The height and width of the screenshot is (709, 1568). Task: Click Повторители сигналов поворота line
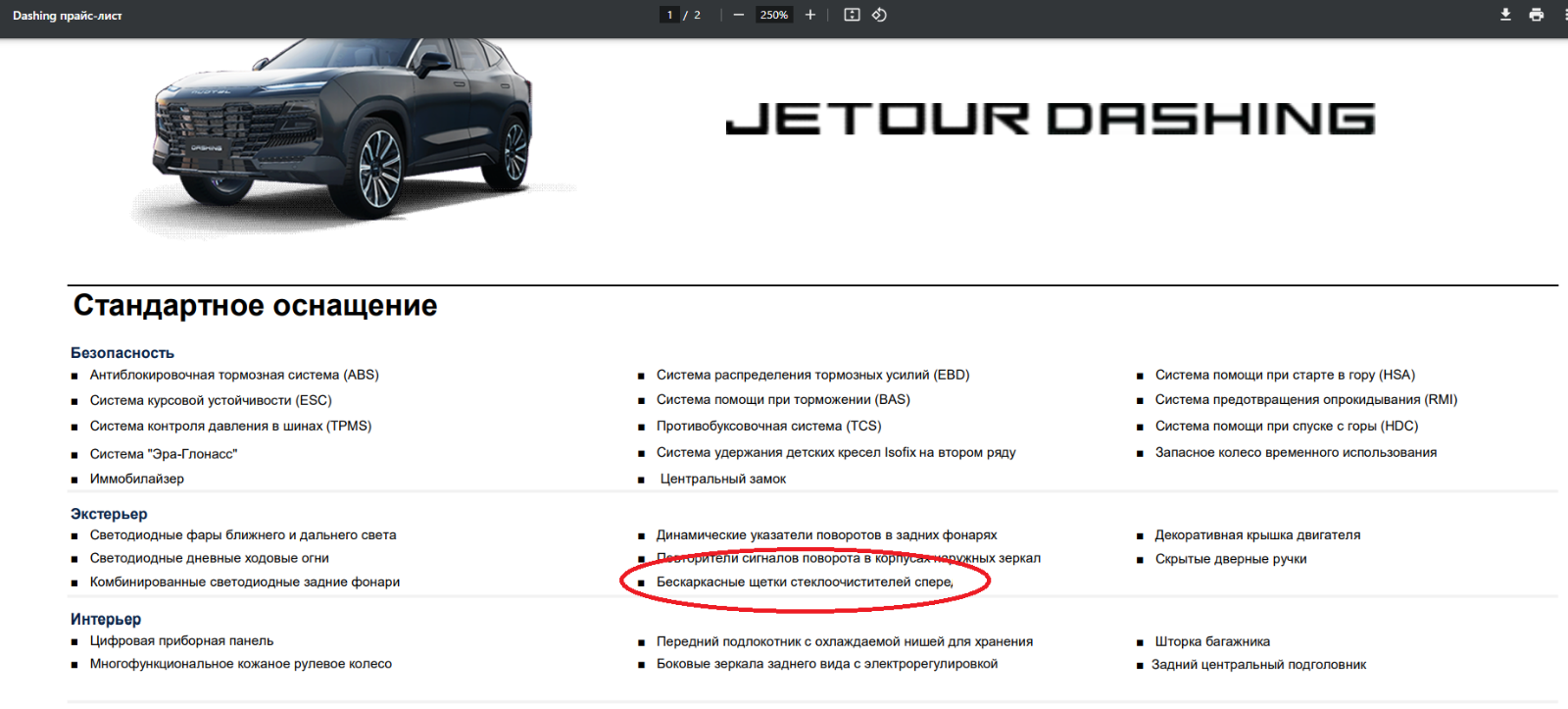click(849, 558)
